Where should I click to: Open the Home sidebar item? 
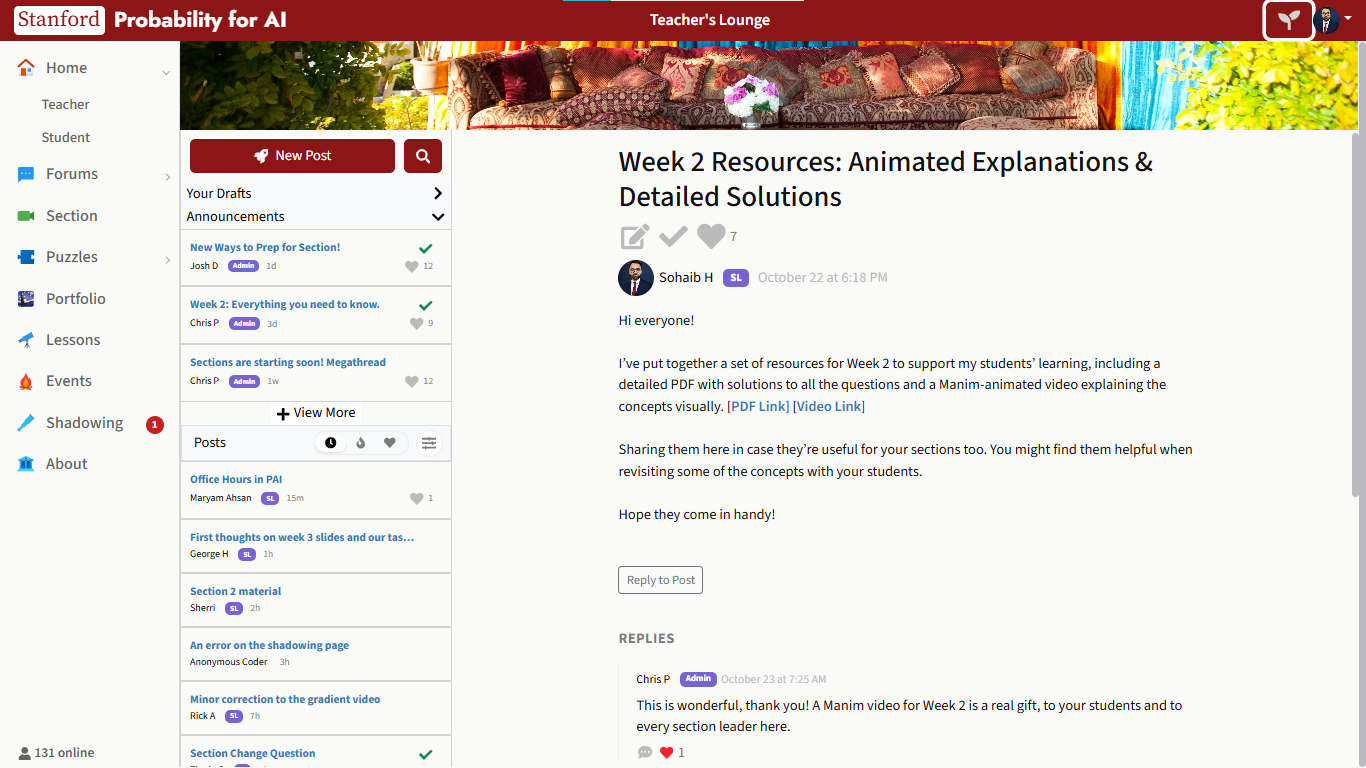click(66, 68)
